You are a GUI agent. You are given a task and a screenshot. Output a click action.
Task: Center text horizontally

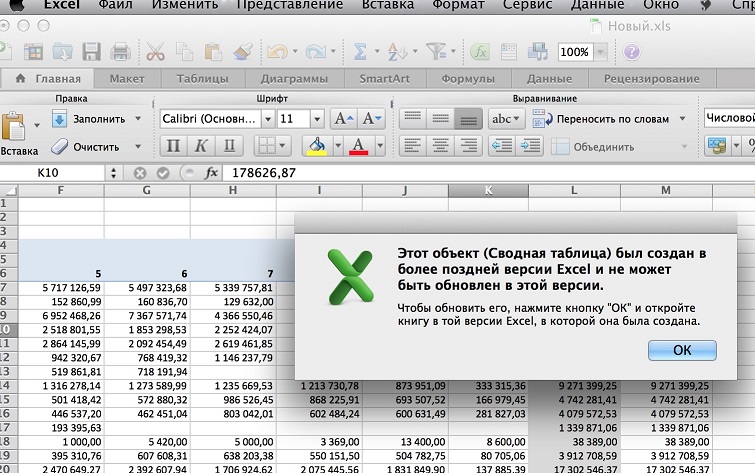click(441, 146)
